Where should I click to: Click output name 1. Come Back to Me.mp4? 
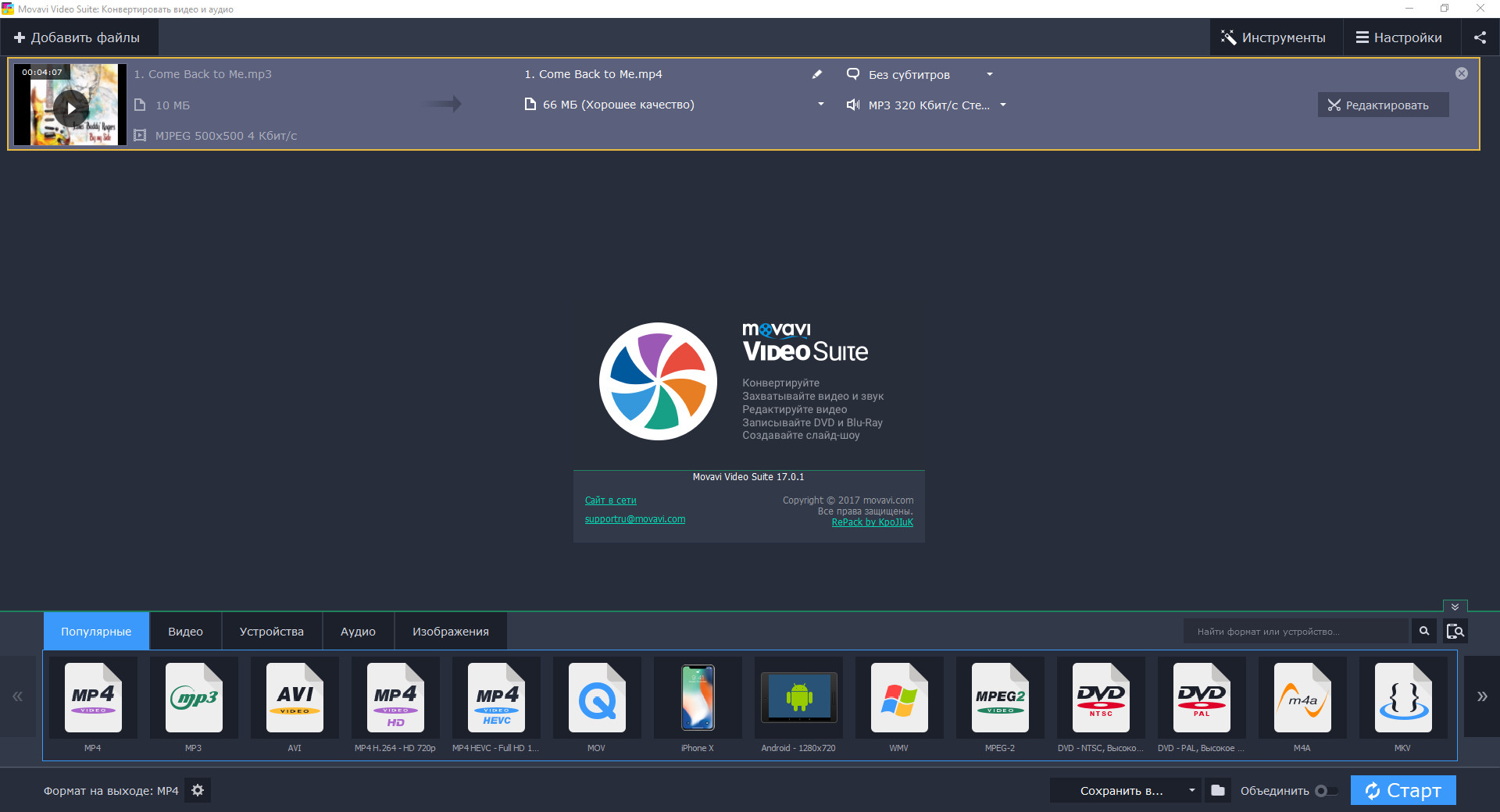pos(593,74)
